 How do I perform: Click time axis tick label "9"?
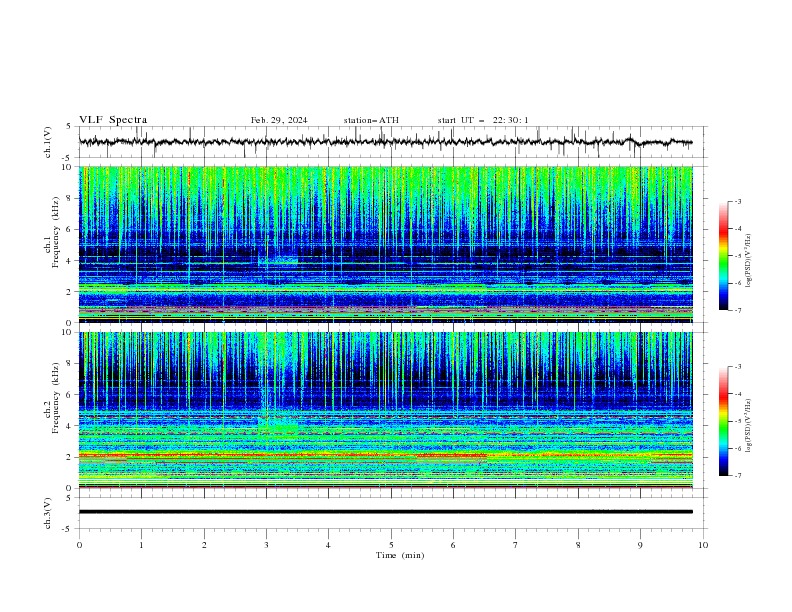click(x=641, y=545)
